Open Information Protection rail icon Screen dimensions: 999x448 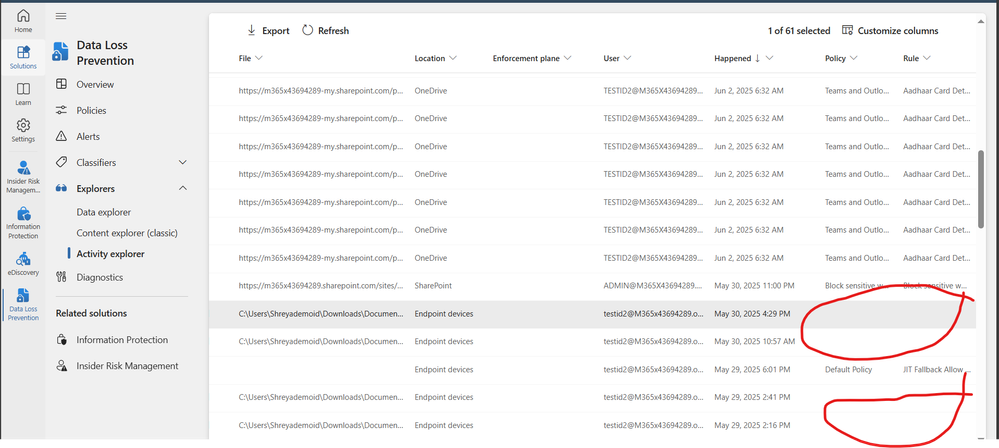[x=23, y=222]
